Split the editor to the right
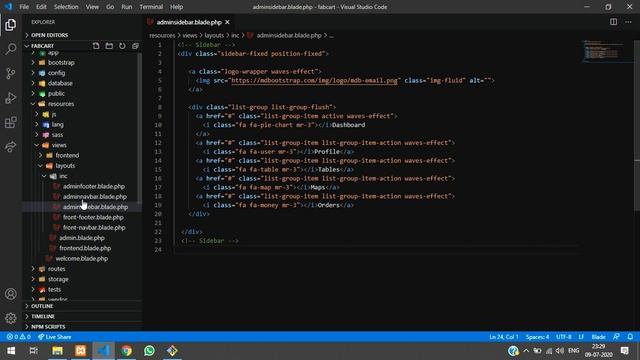This screenshot has width=640, height=360. 613,22
